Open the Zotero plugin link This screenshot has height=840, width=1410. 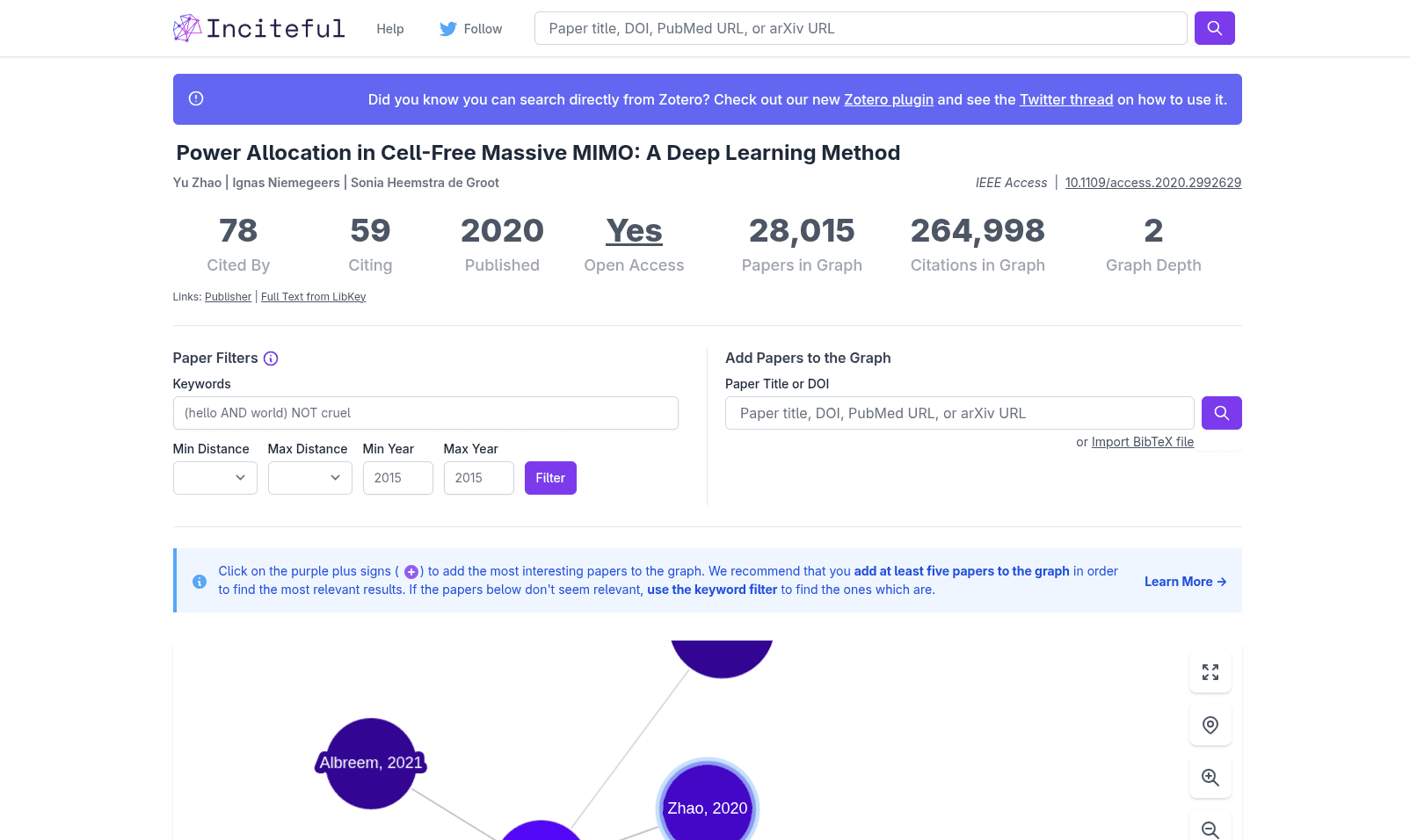click(889, 99)
